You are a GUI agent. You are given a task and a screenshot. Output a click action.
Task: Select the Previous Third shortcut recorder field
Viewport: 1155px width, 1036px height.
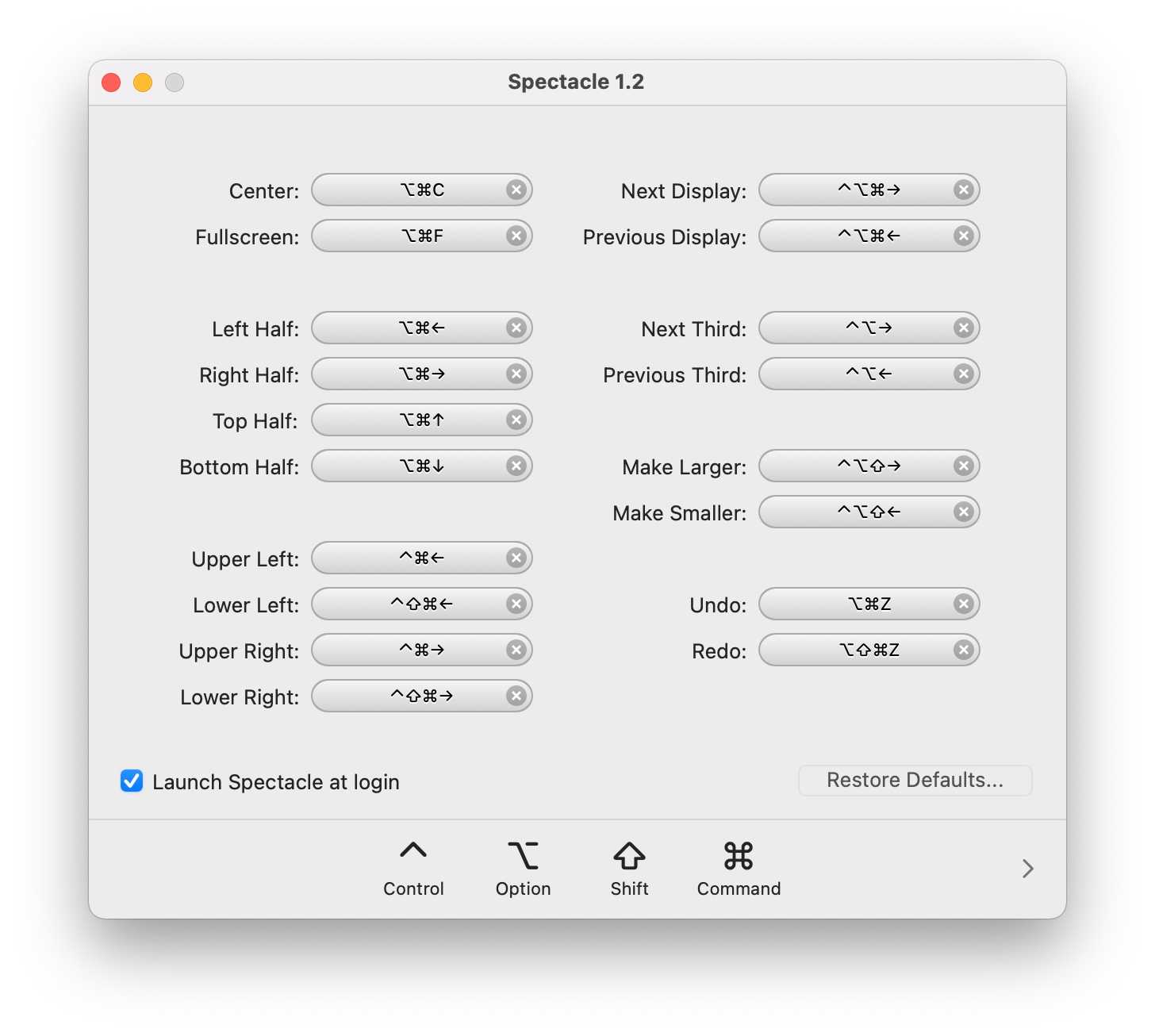pyautogui.click(x=869, y=374)
